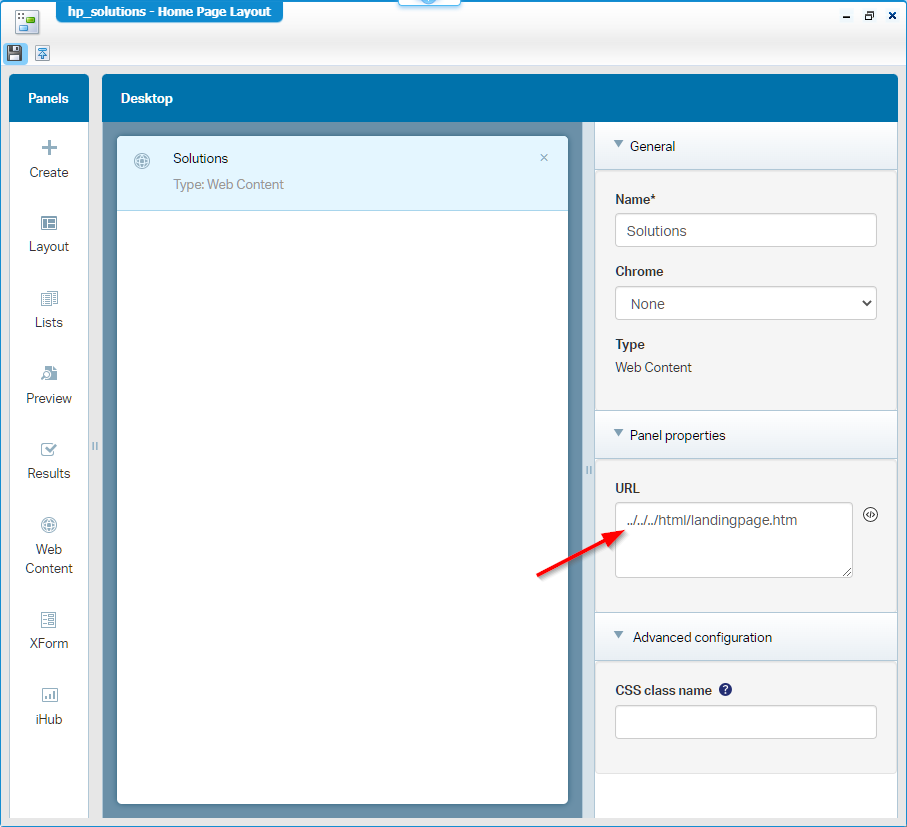Click the Save icon in the toolbar
Screen dimensions: 907x827
[x=15, y=53]
